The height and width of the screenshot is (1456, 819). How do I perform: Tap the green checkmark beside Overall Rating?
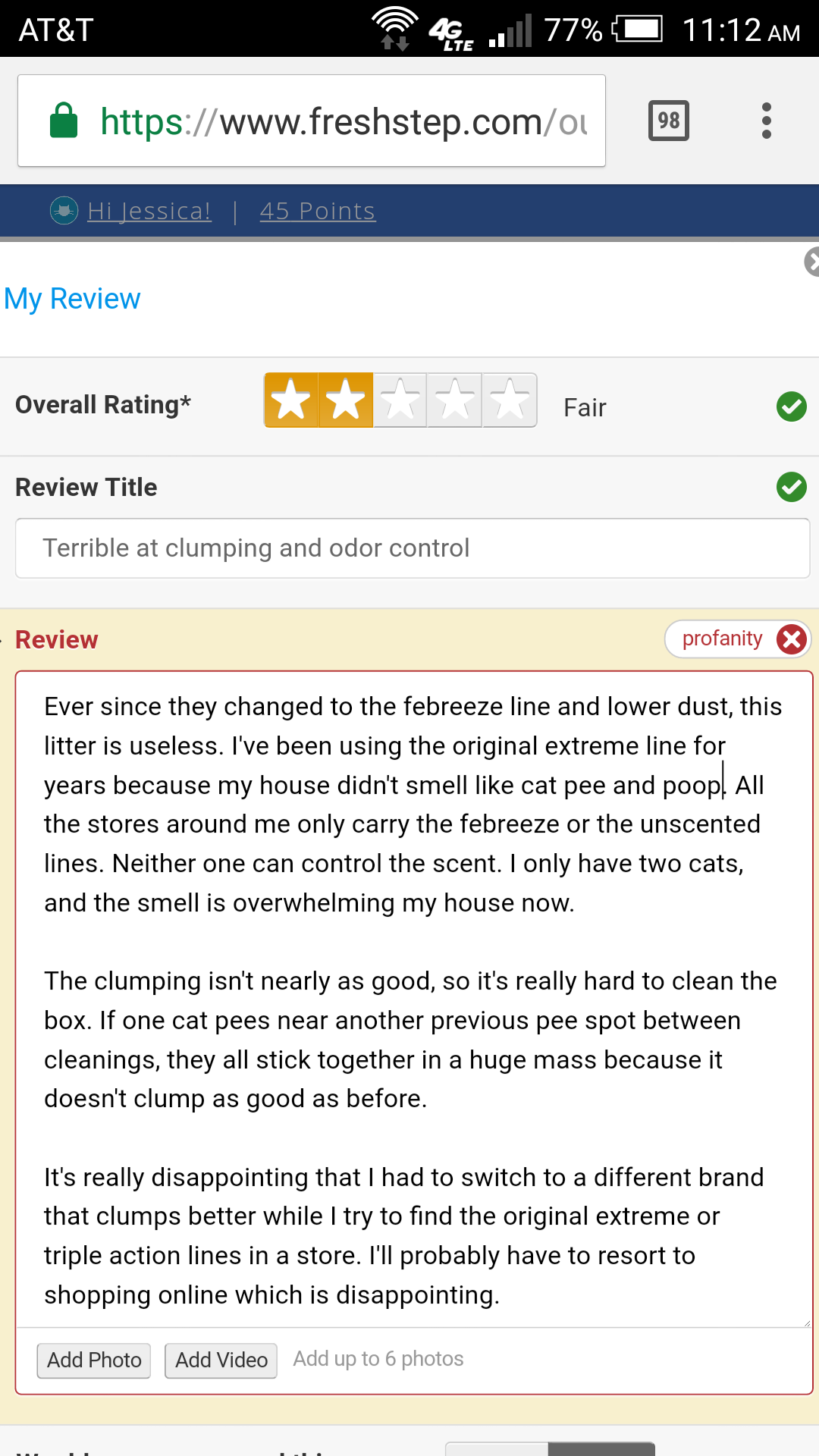791,406
